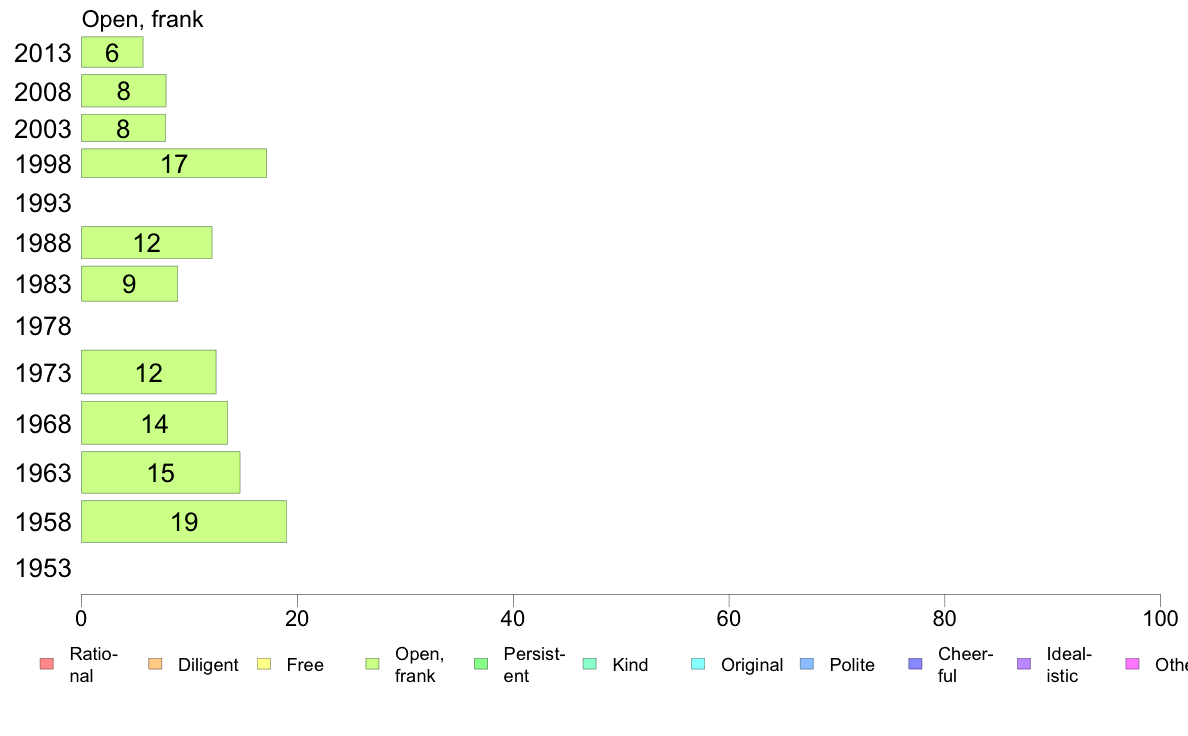Screen dimensions: 1188x736
Task: Select the 1958 bar showing 19
Action: 184,521
